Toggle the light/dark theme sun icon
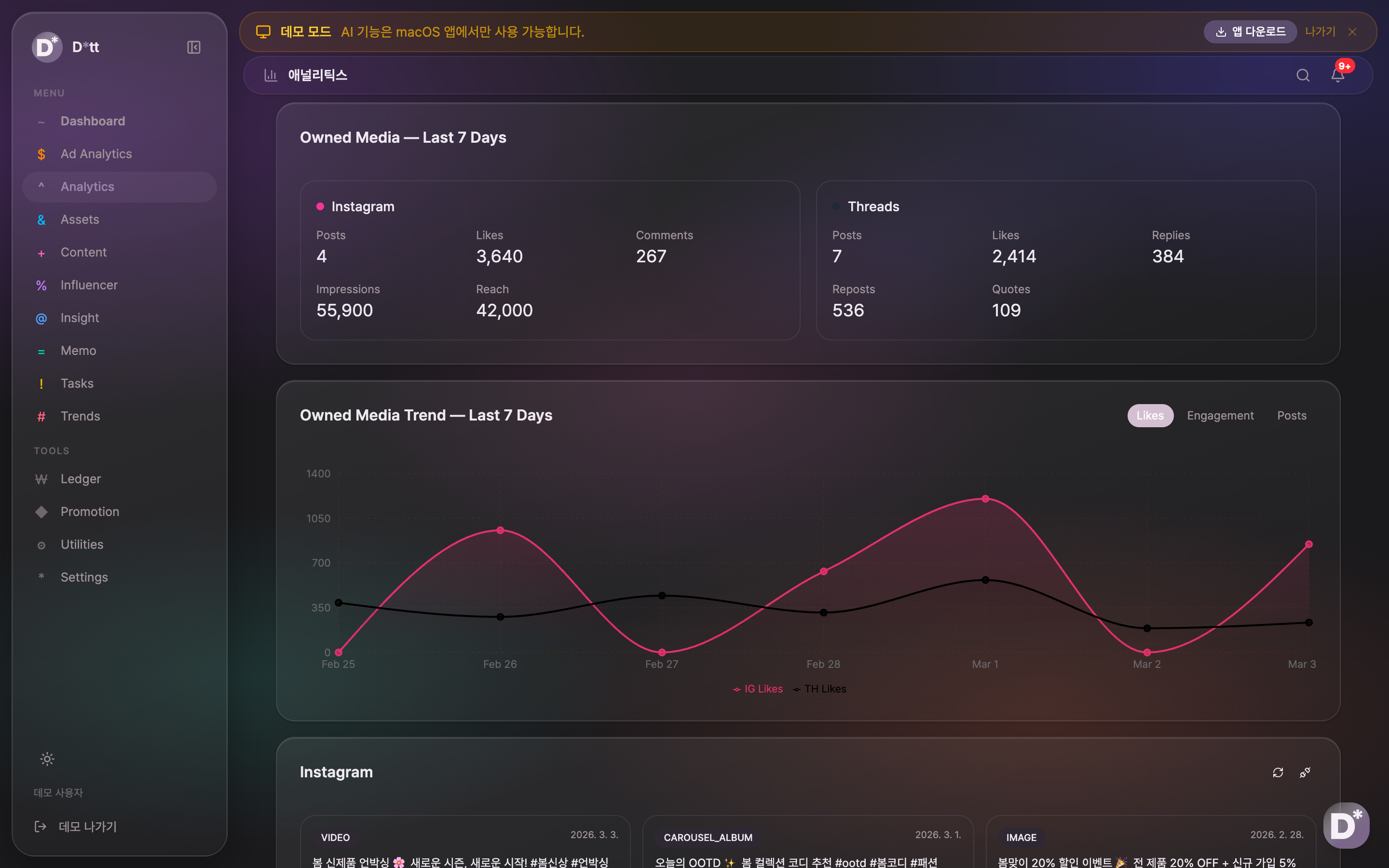Screen dimensions: 1389x868 47,759
